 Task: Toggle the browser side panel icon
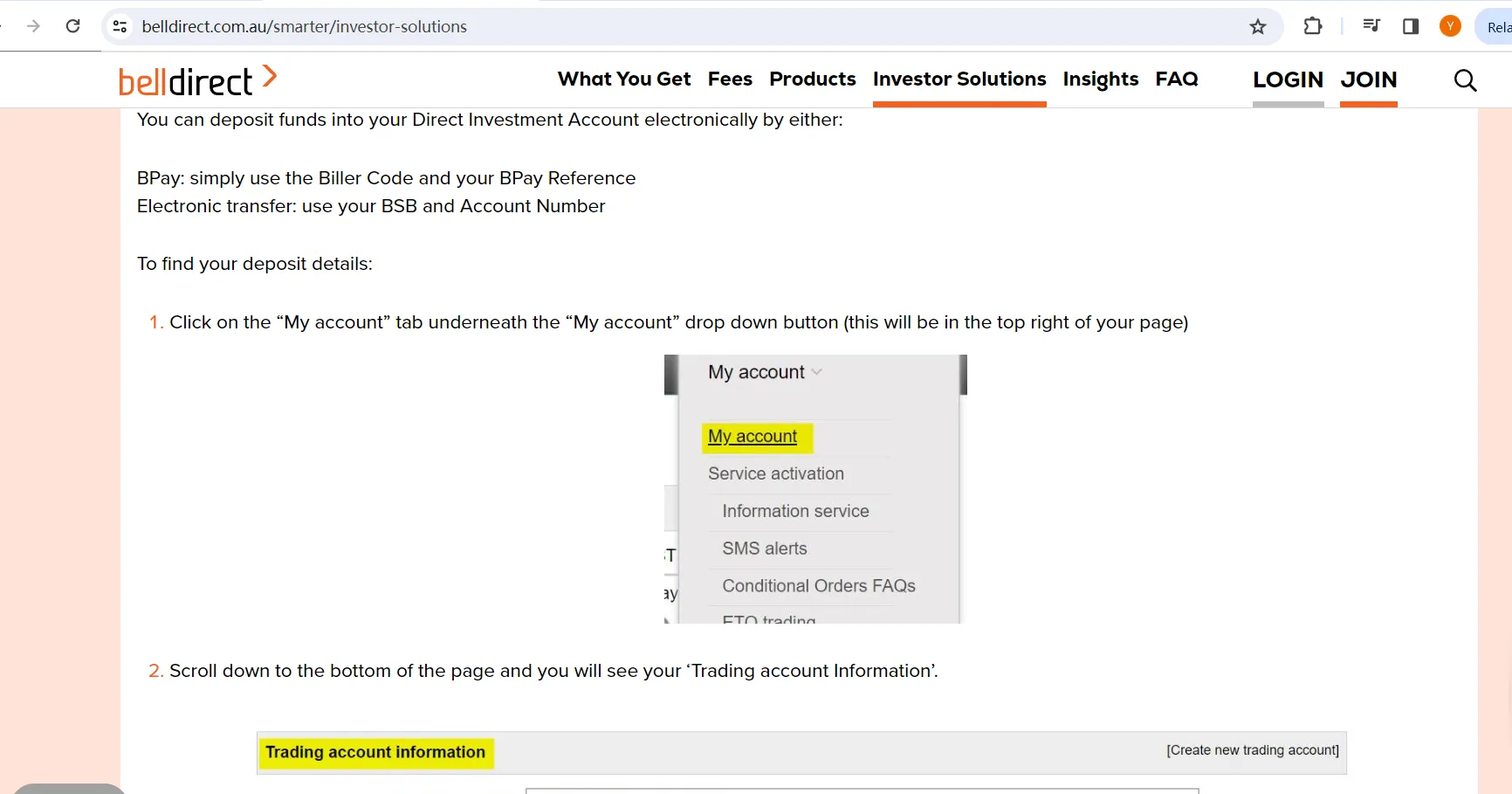tap(1410, 26)
